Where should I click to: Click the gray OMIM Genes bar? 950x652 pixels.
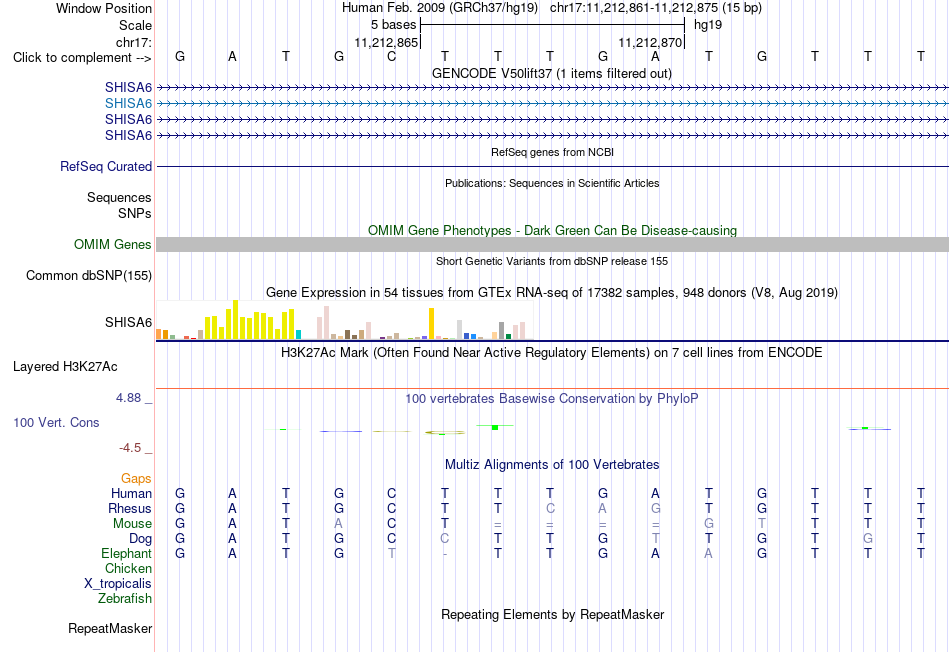[x=552, y=244]
